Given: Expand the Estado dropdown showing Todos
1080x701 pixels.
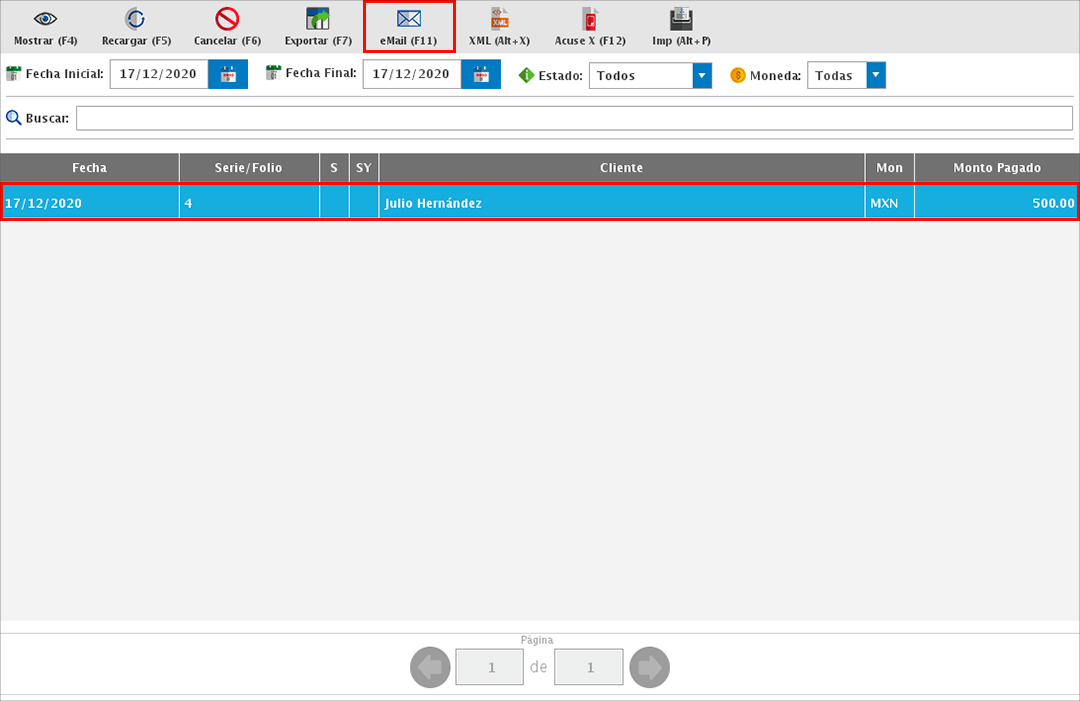Looking at the screenshot, I should (x=702, y=76).
